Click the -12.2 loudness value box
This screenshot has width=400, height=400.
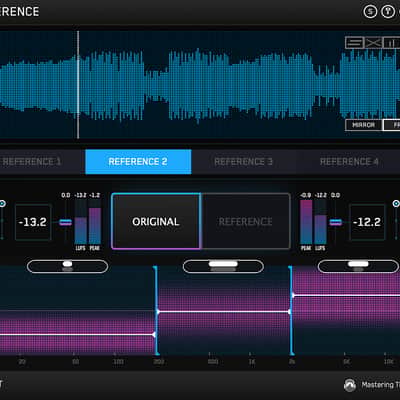click(x=367, y=222)
